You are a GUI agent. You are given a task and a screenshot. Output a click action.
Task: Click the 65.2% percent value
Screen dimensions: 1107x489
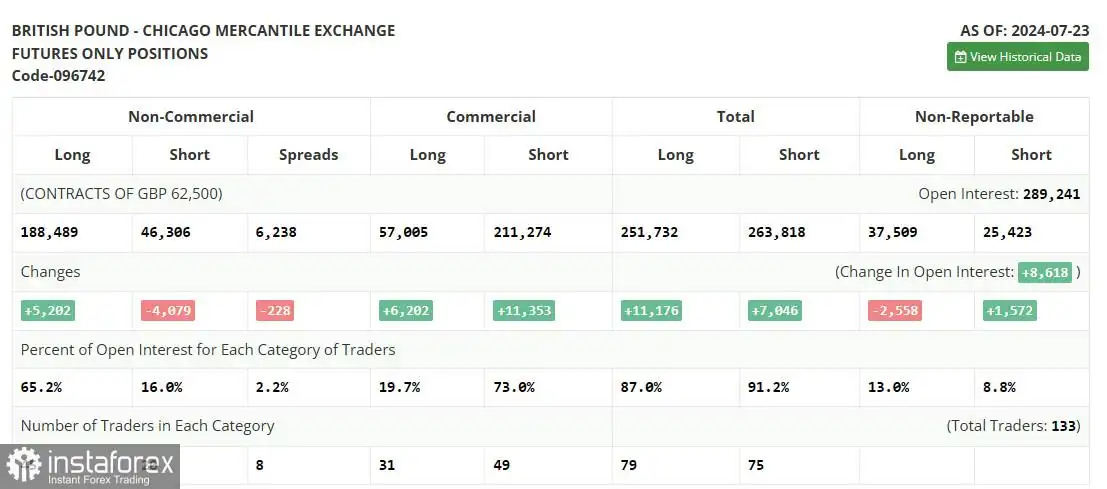[x=41, y=387]
